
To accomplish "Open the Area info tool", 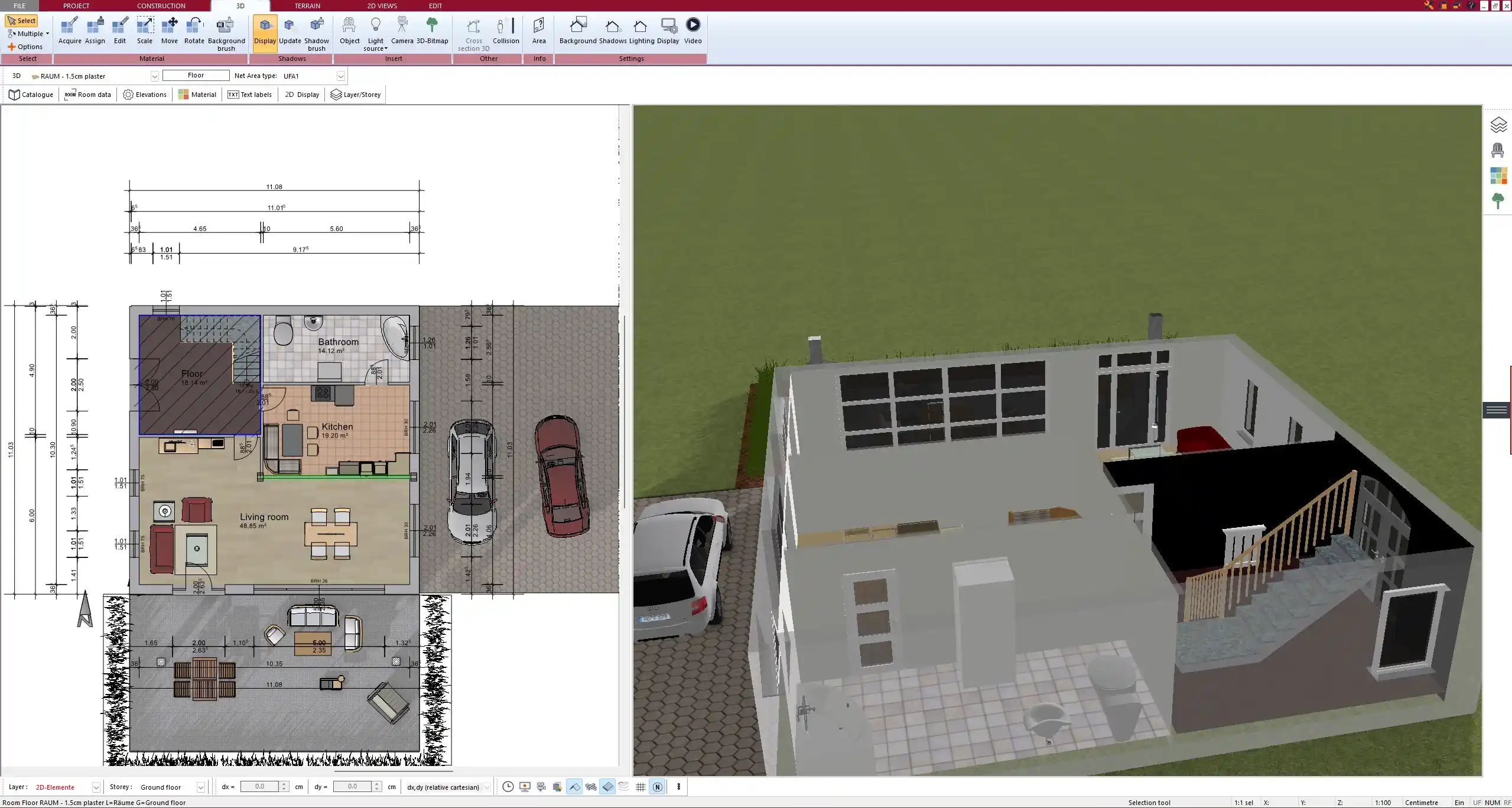I will click(539, 31).
